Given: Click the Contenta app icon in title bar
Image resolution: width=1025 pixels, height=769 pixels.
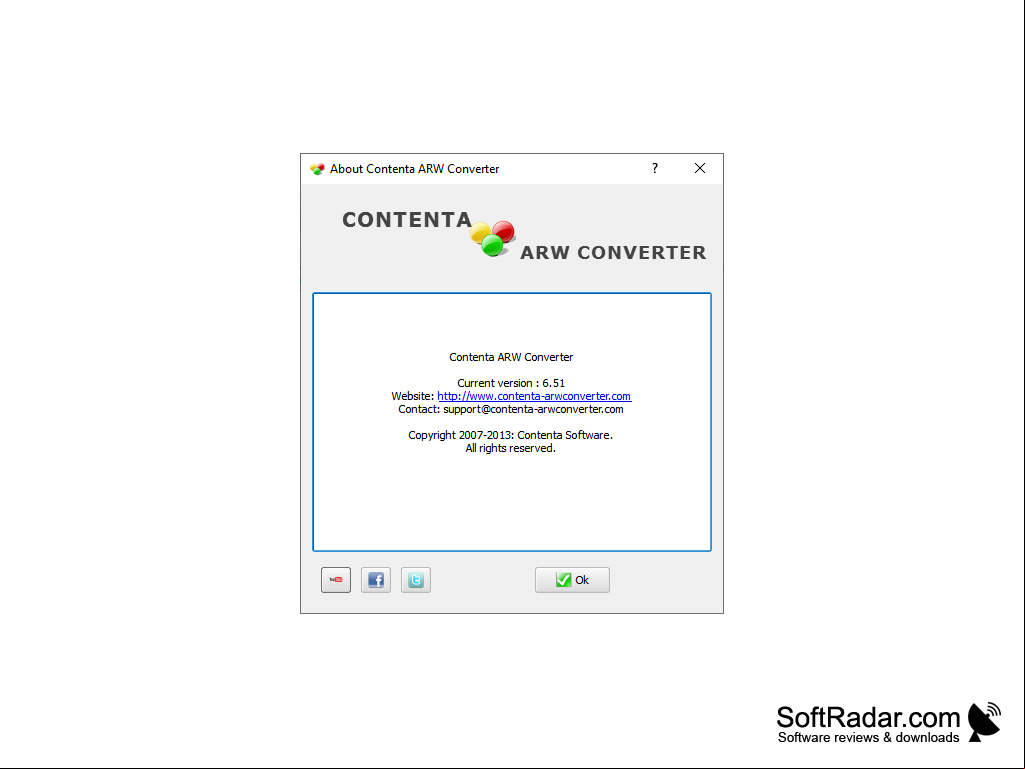Looking at the screenshot, I should (317, 169).
